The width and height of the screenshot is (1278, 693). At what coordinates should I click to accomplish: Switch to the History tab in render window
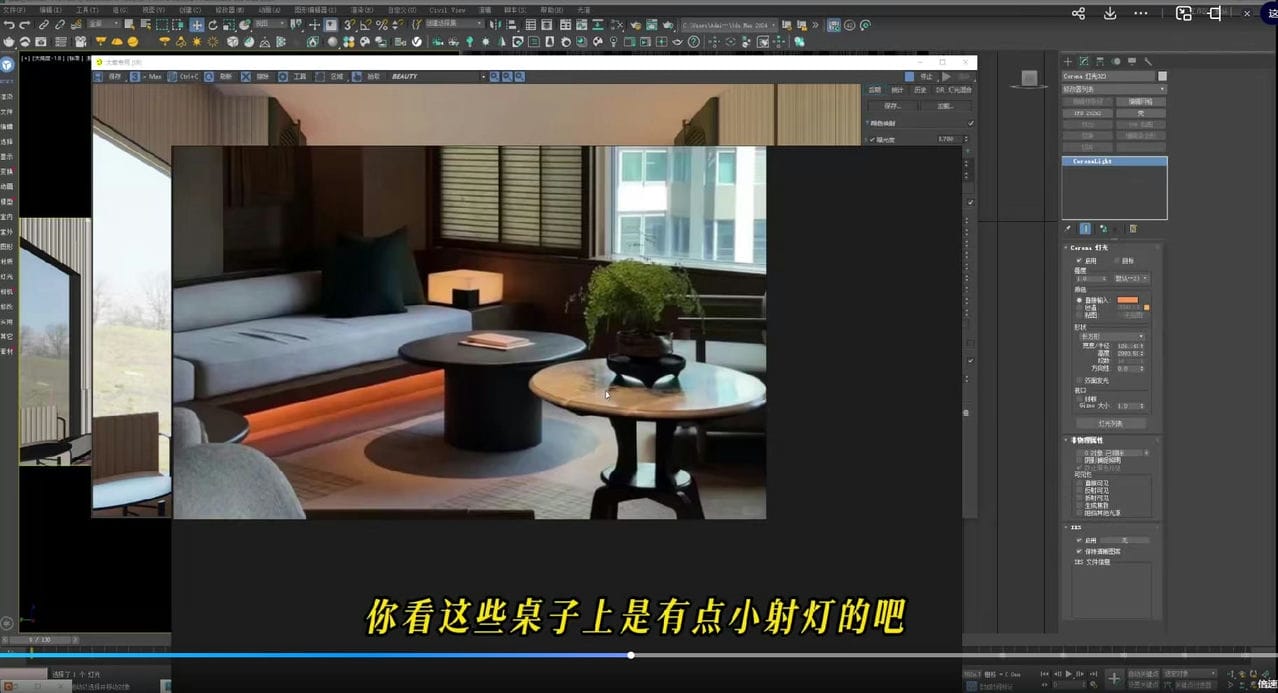pos(921,90)
